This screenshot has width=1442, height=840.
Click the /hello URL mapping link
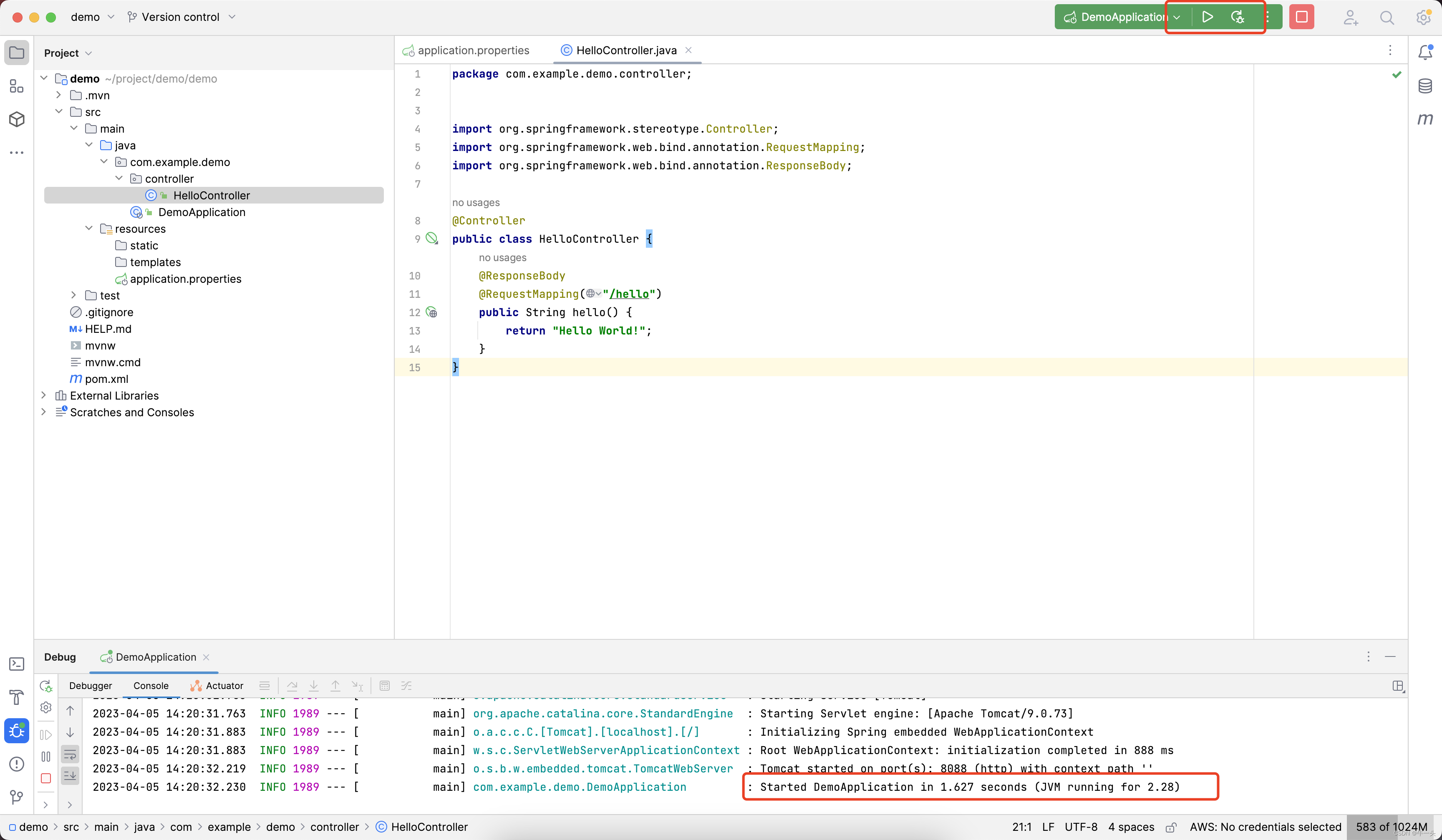629,294
